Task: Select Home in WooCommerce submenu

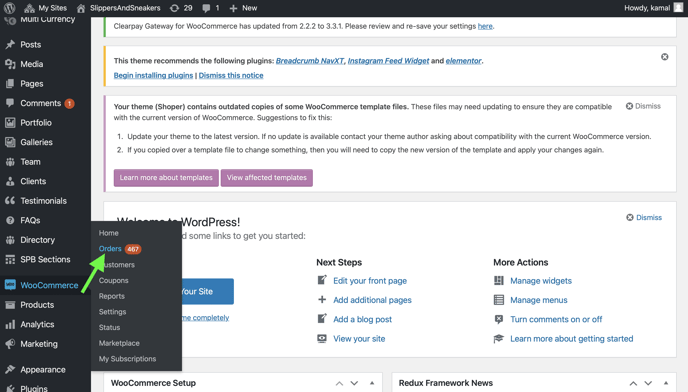Action: click(x=108, y=233)
